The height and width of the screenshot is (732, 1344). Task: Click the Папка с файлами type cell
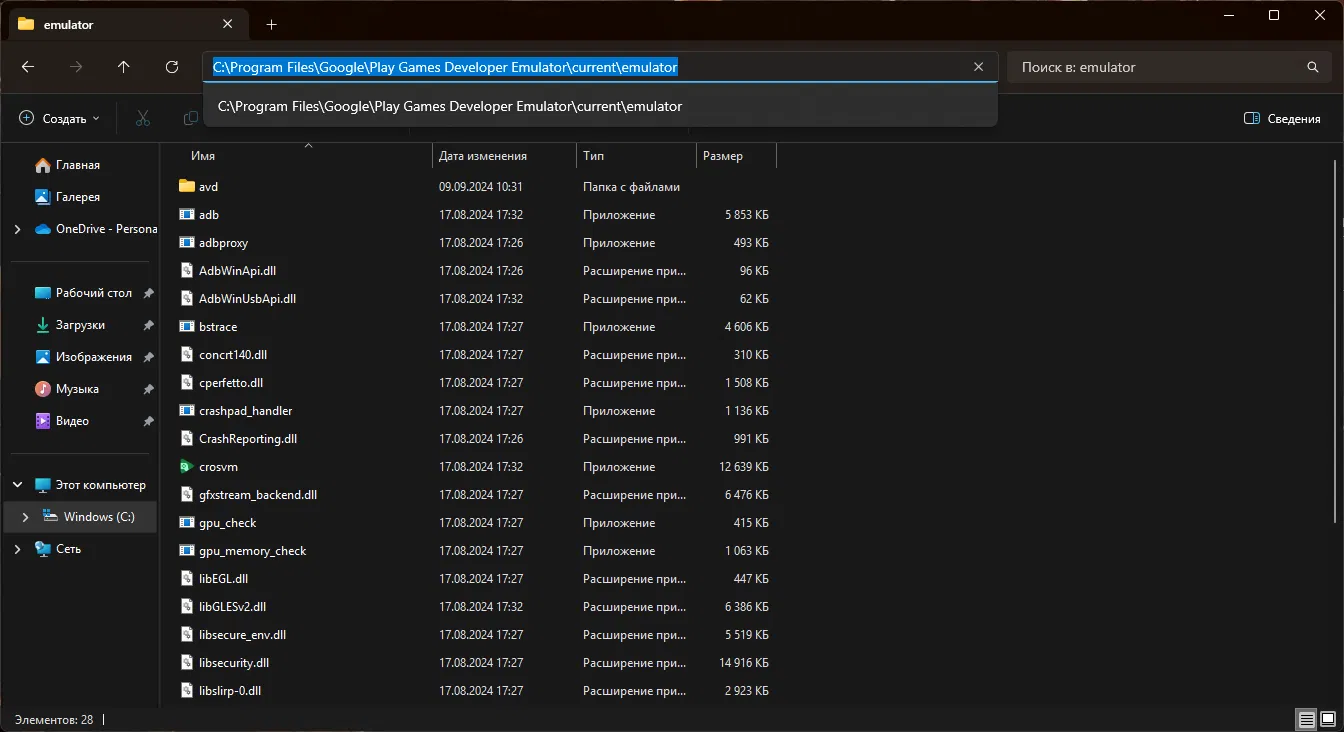click(632, 187)
